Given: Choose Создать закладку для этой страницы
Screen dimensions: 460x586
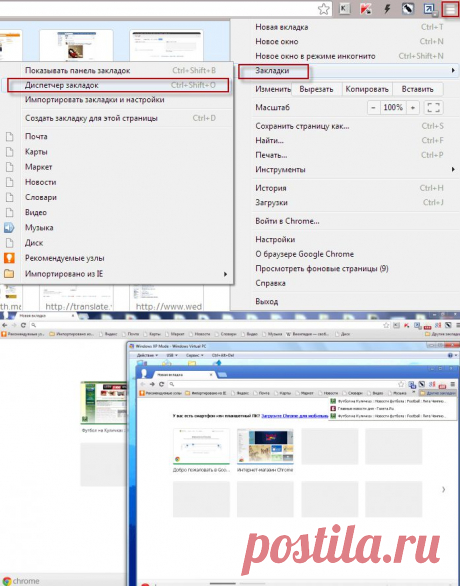Looking at the screenshot, I should (x=91, y=118).
